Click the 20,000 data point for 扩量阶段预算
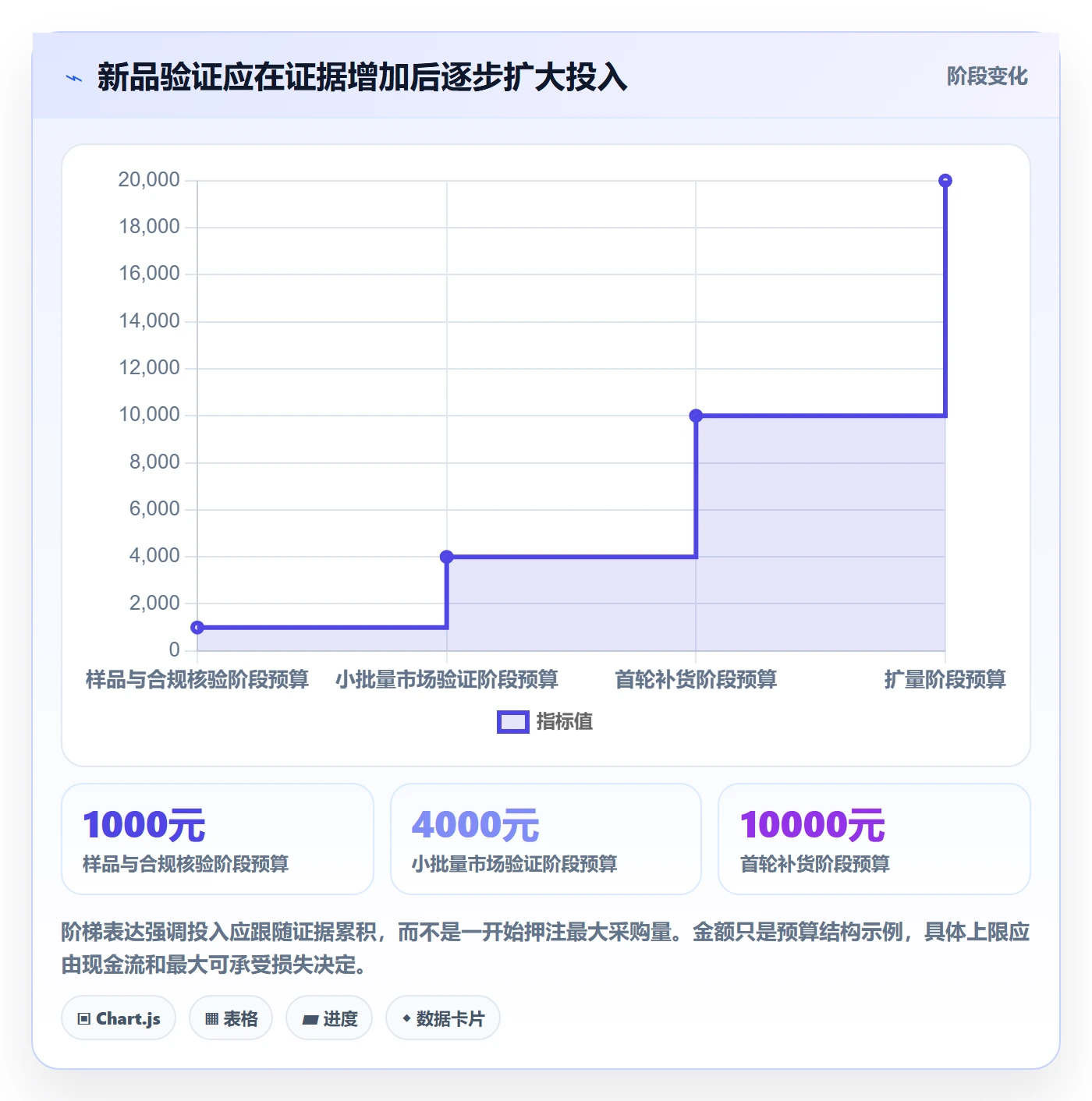 pos(945,181)
